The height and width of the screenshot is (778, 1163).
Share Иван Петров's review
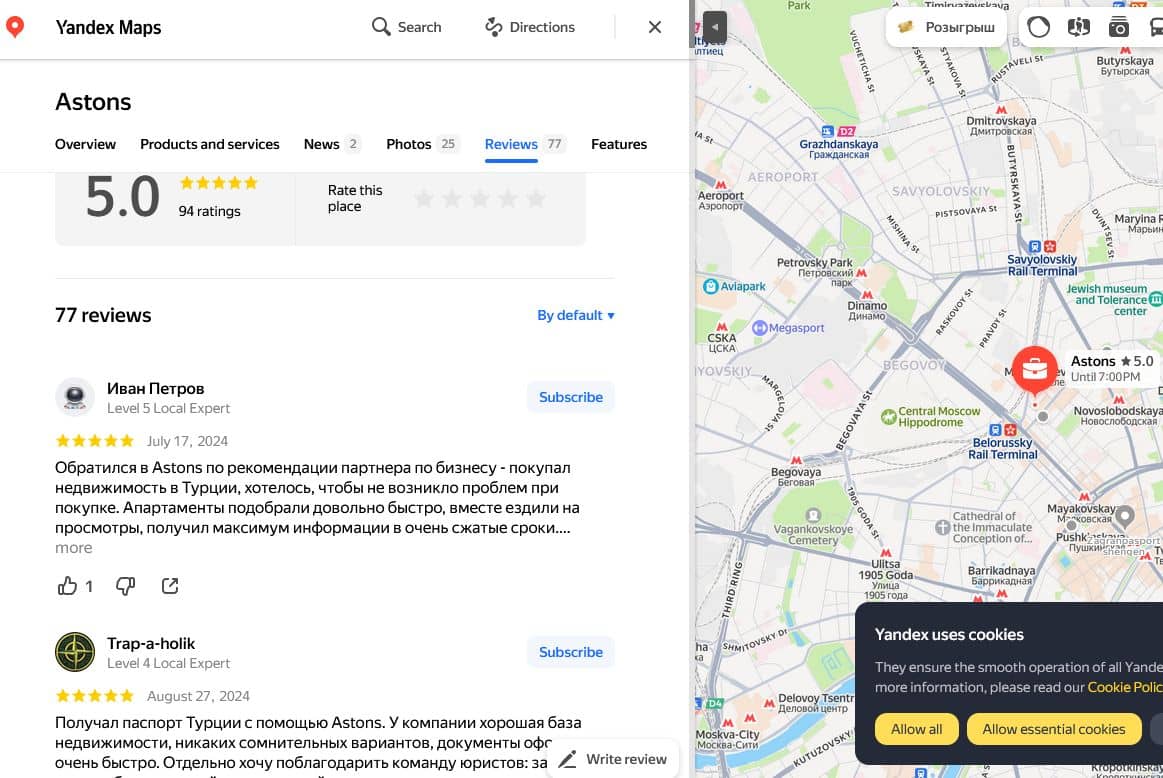(x=170, y=586)
